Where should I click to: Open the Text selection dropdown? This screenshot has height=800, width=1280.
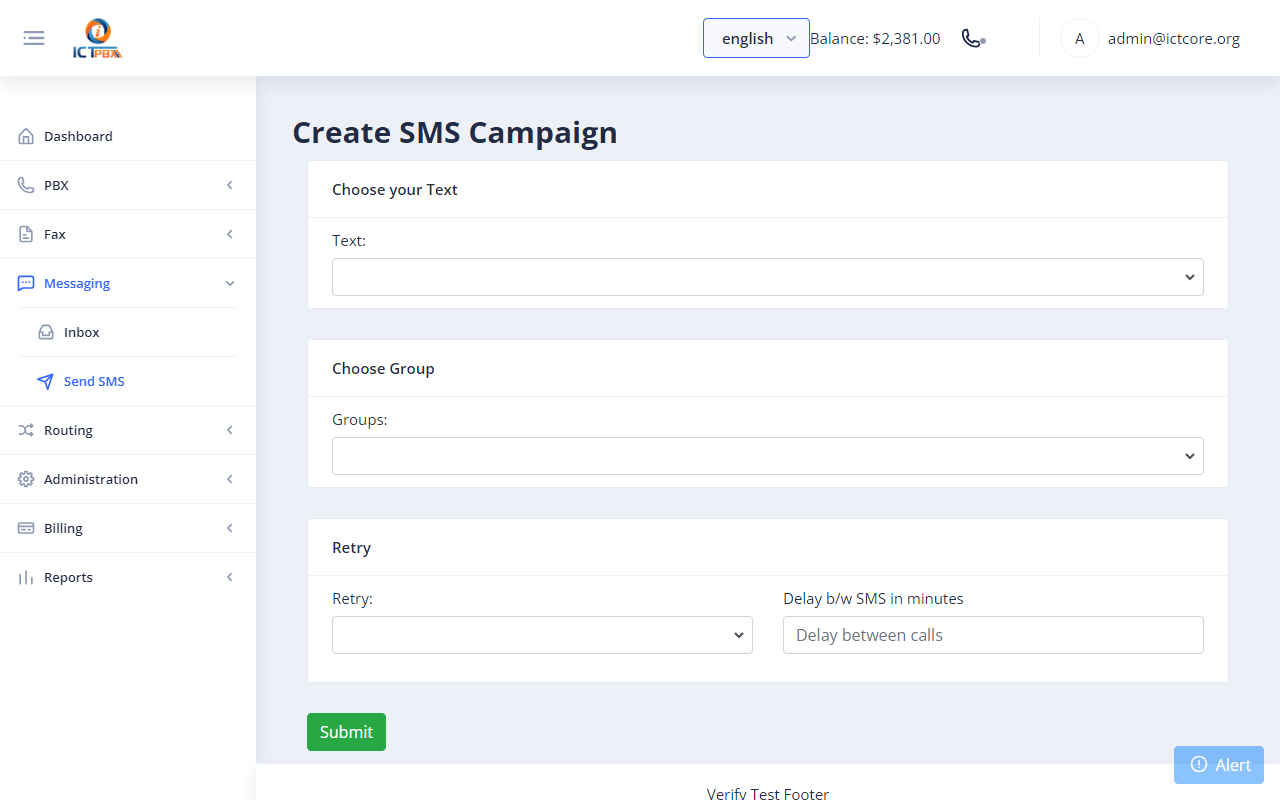(x=768, y=277)
